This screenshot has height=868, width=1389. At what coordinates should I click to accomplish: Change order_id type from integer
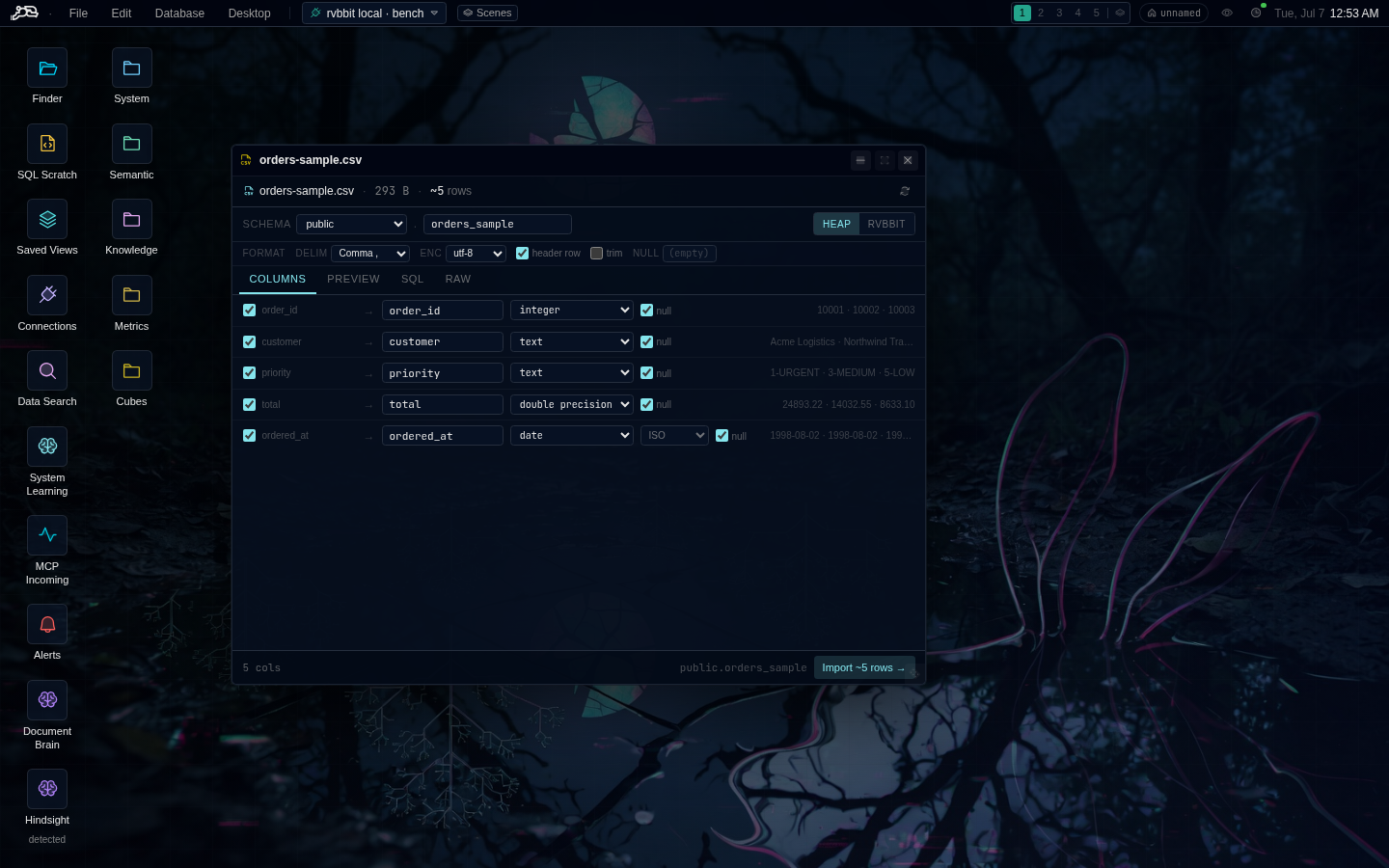(x=572, y=310)
